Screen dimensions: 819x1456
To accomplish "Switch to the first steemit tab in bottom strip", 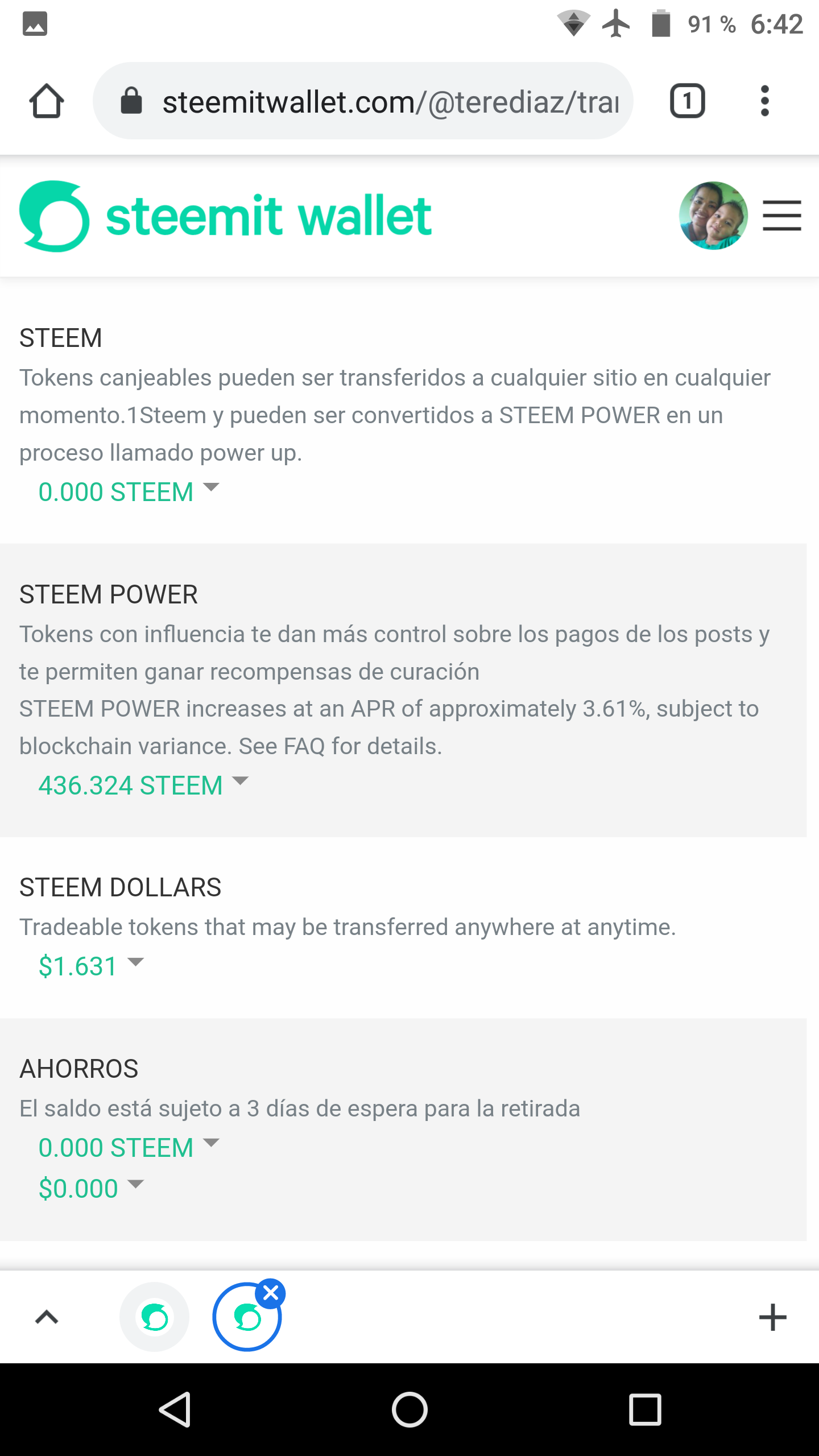I will pos(155,1317).
